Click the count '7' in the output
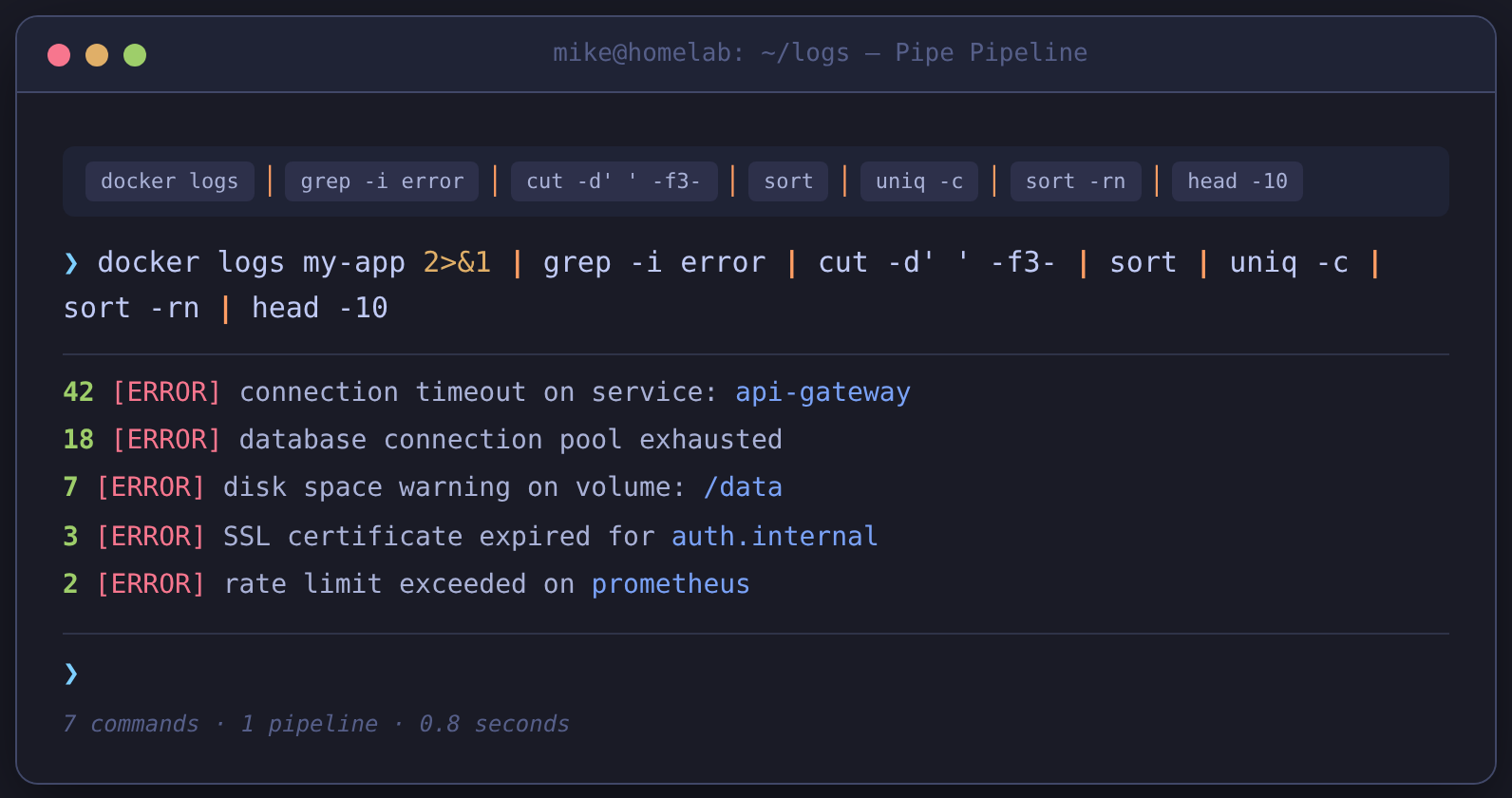Screen dimensions: 1512x798 [70, 487]
